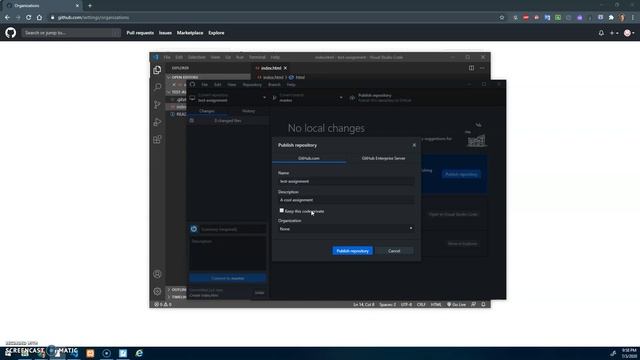
Task: Open the Repository menu in GitHub Desktop
Action: click(252, 85)
